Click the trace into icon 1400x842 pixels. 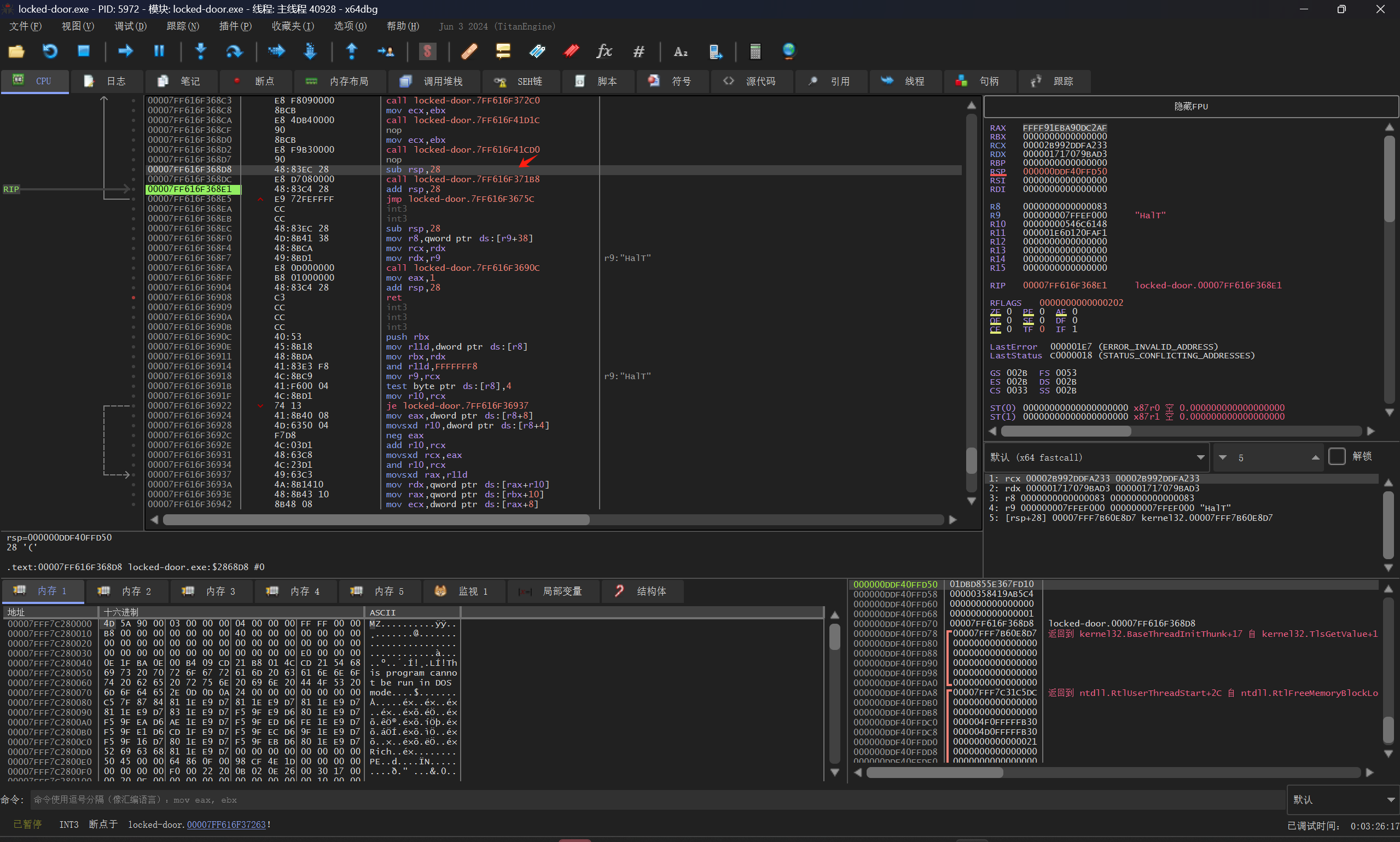tap(276, 51)
